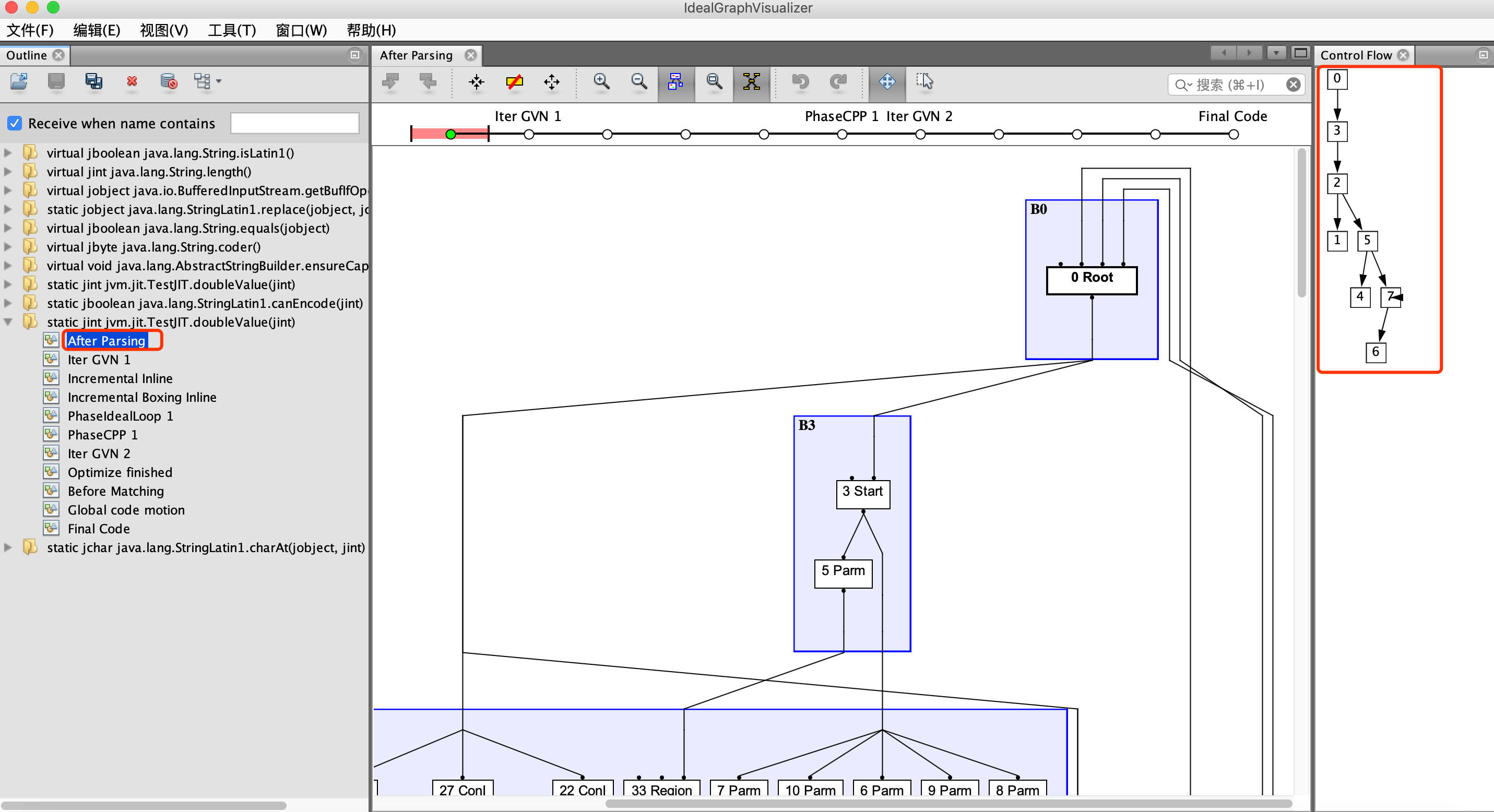Click the extract nodes arrows icon

click(x=476, y=82)
